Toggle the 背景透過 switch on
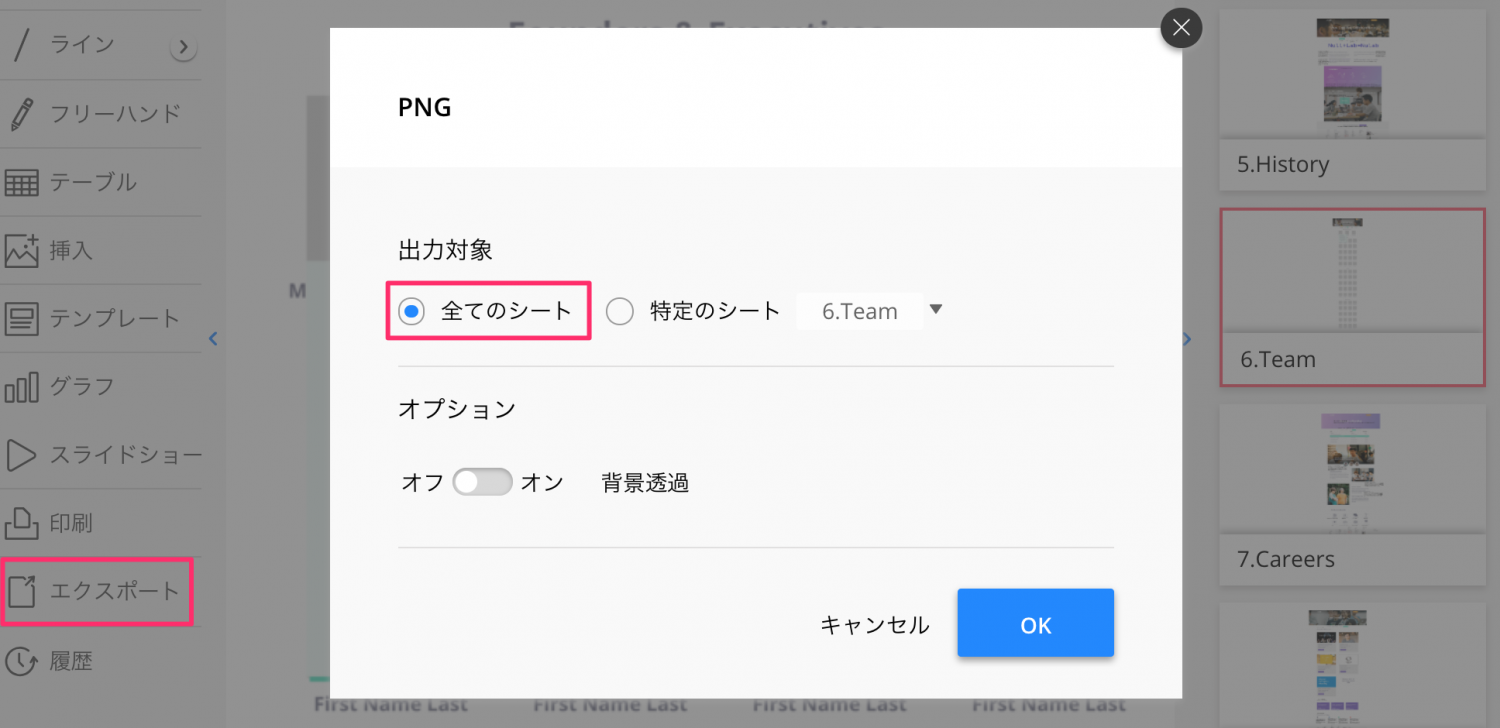This screenshot has width=1500, height=728. click(x=482, y=483)
